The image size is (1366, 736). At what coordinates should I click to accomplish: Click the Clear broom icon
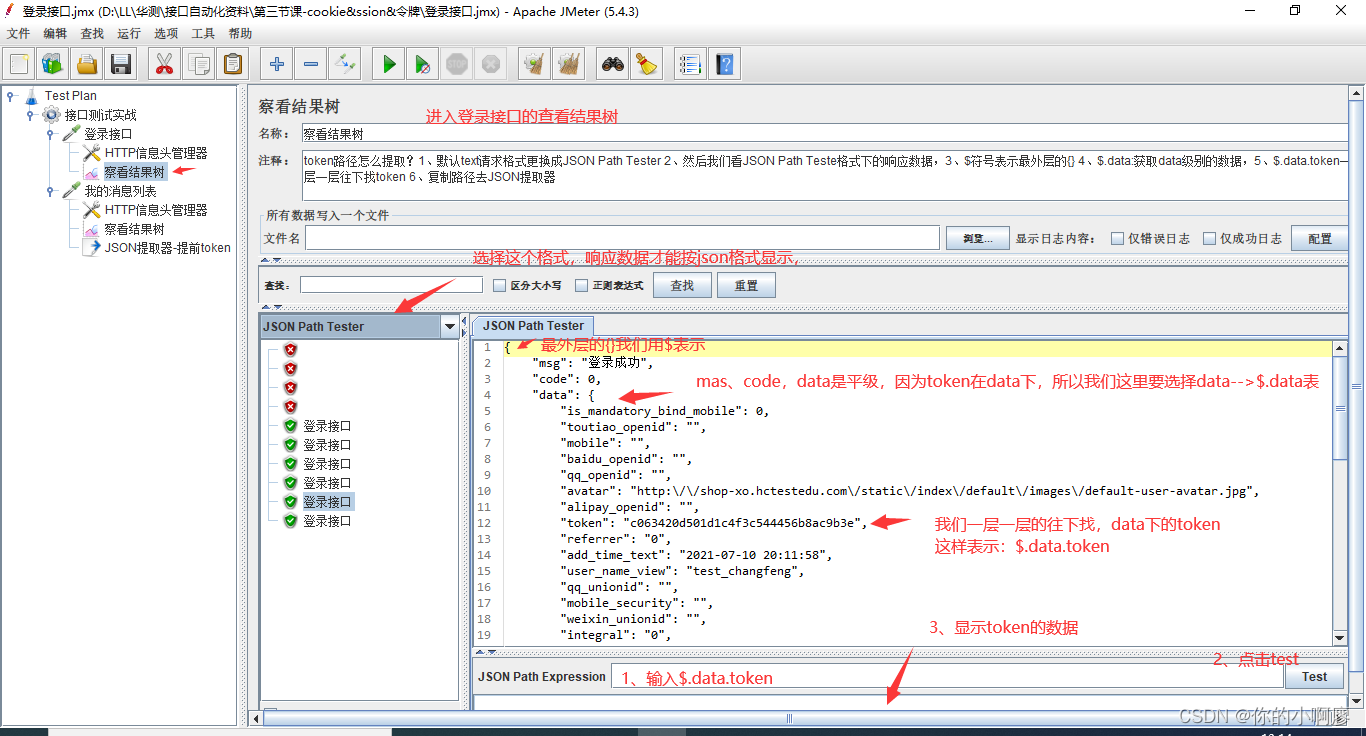click(535, 64)
